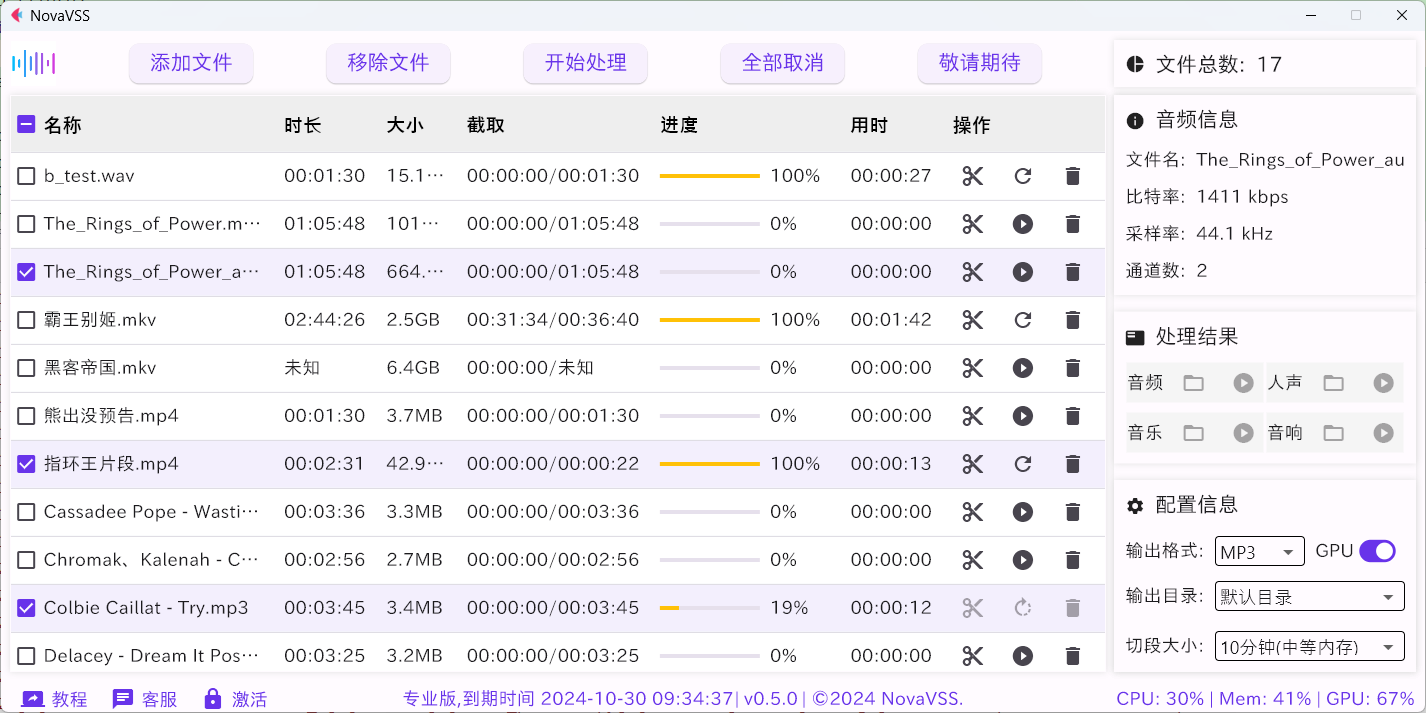Screen dimensions: 1426x713
Task: Expand the 输出目录 default directory dropdown
Action: (1309, 596)
